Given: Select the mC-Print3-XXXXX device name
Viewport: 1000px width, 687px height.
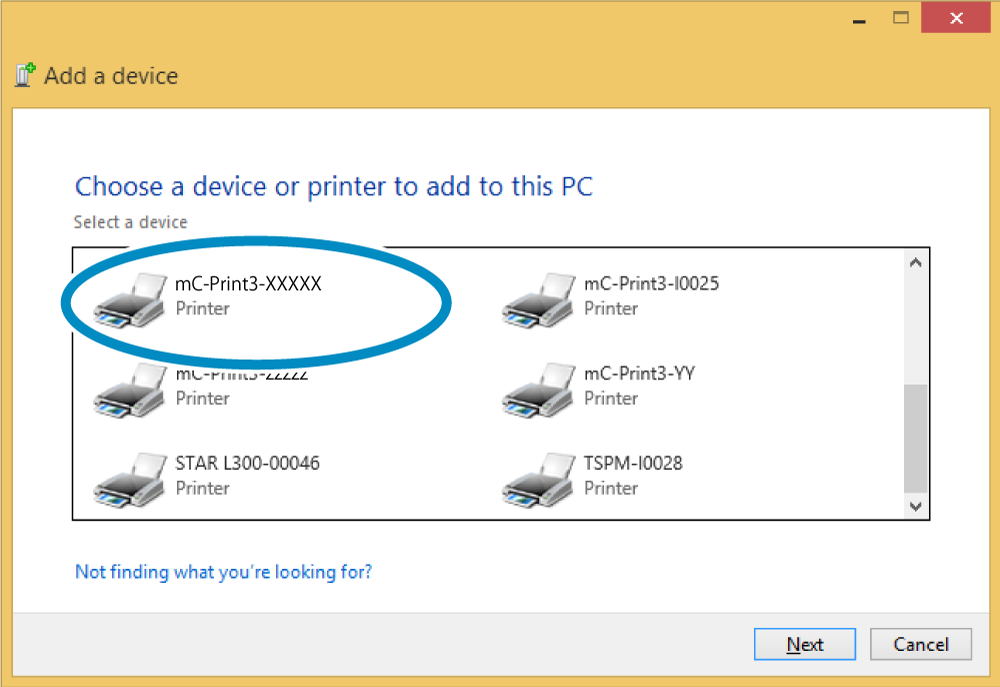Looking at the screenshot, I should click(248, 284).
